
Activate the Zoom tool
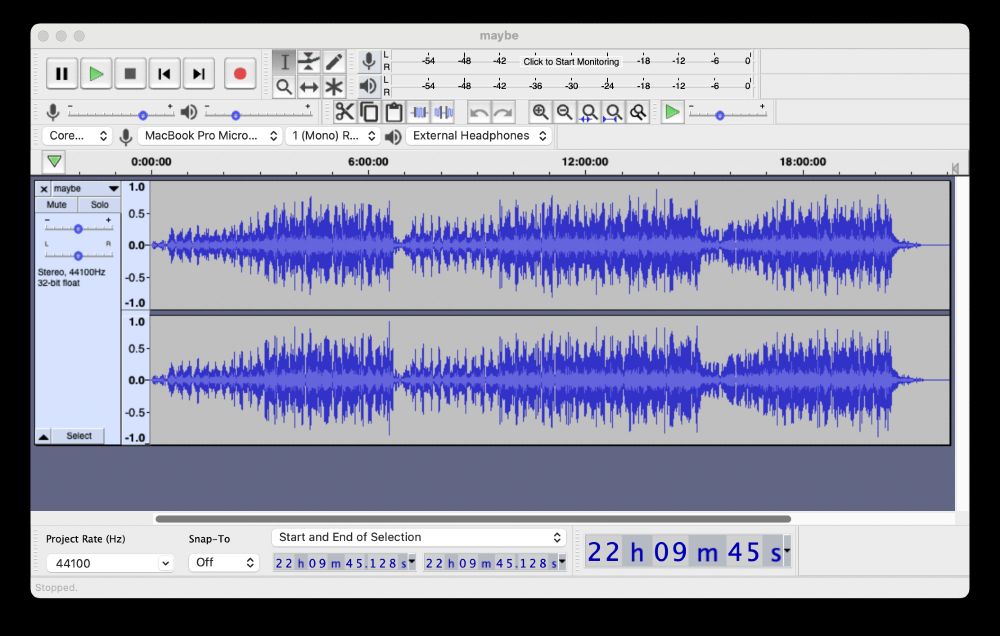(x=285, y=86)
